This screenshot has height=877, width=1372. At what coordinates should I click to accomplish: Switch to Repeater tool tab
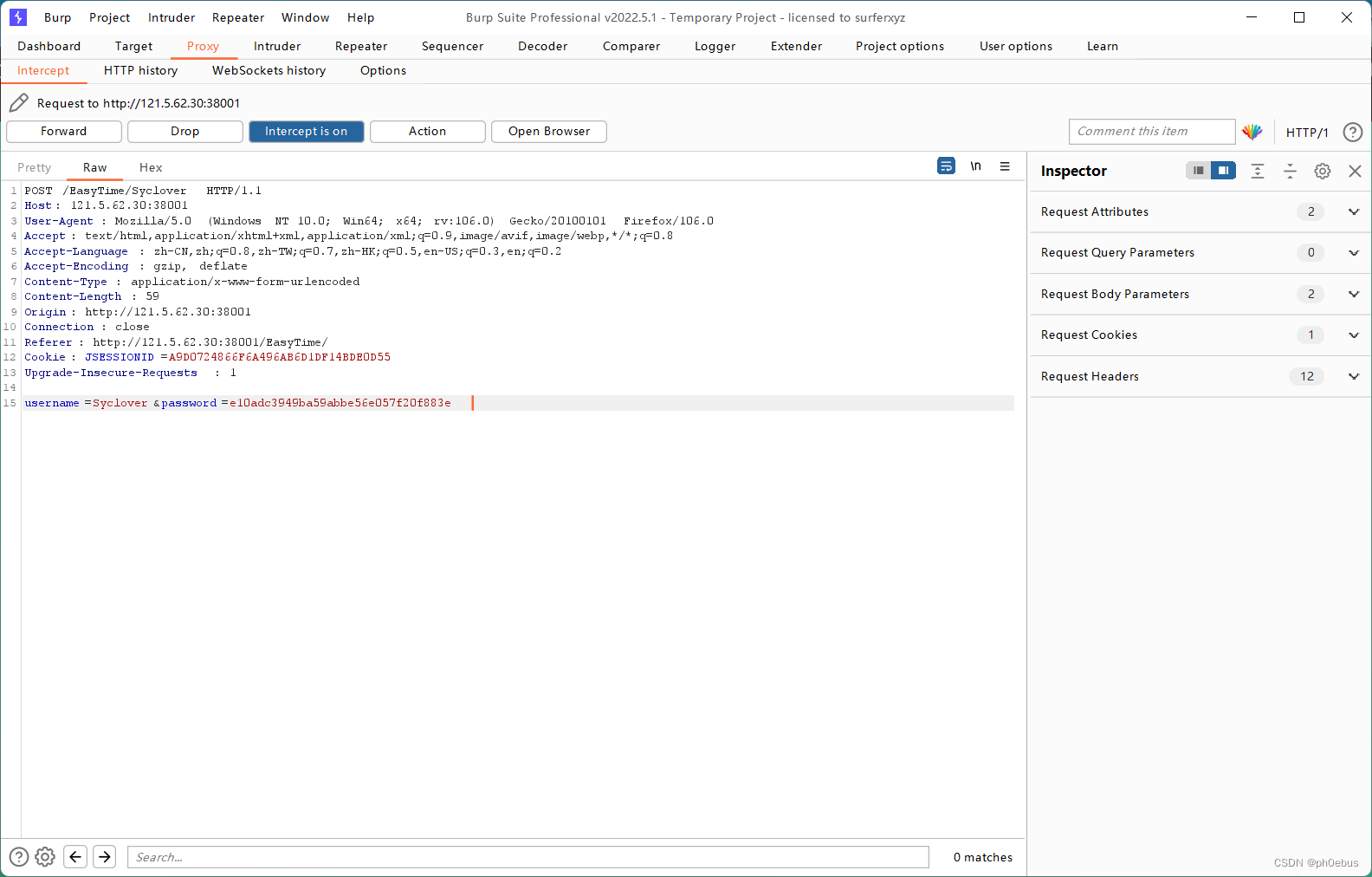pyautogui.click(x=361, y=46)
